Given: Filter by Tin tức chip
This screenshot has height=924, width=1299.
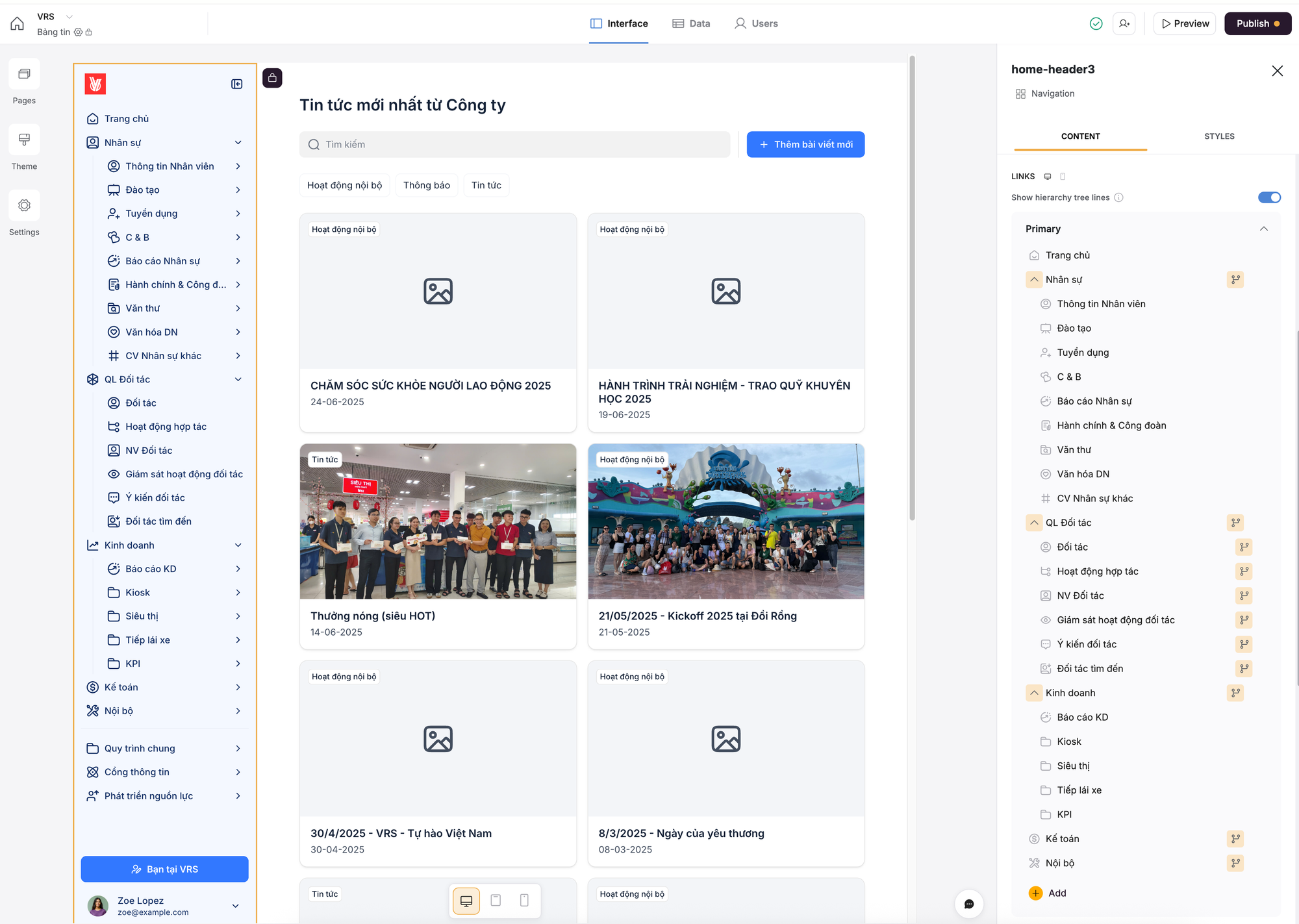Looking at the screenshot, I should [x=486, y=185].
